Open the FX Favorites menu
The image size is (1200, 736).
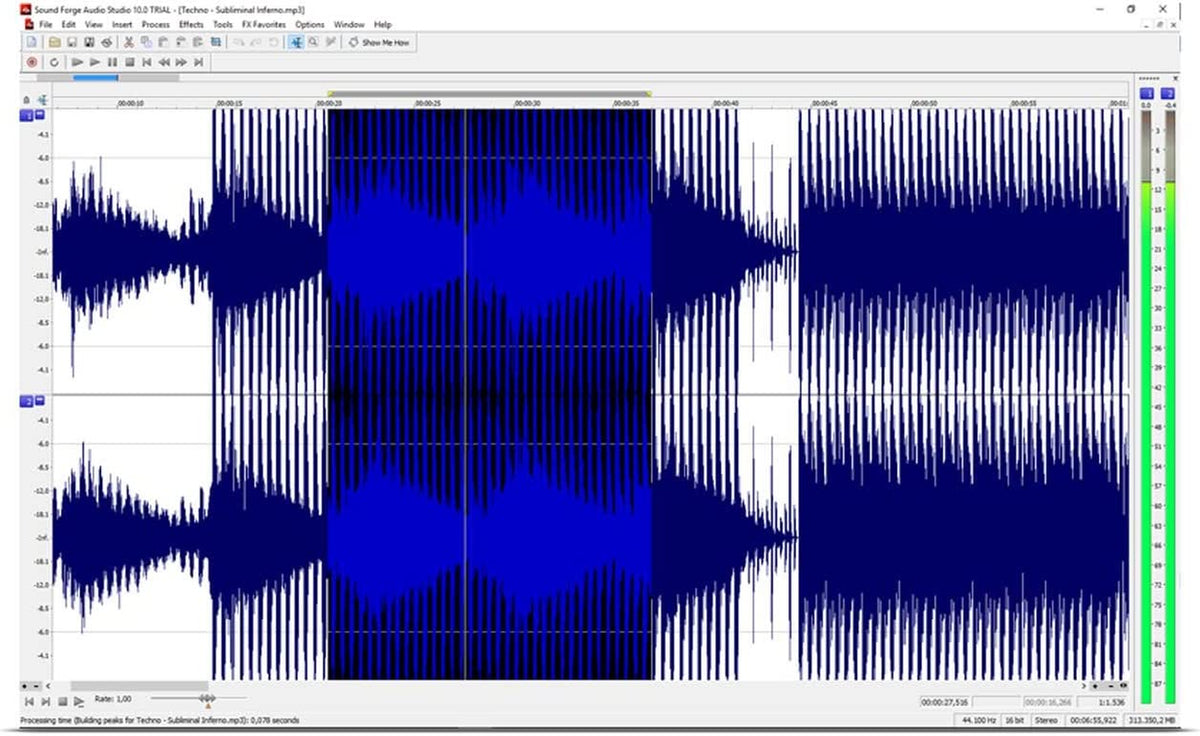[264, 24]
